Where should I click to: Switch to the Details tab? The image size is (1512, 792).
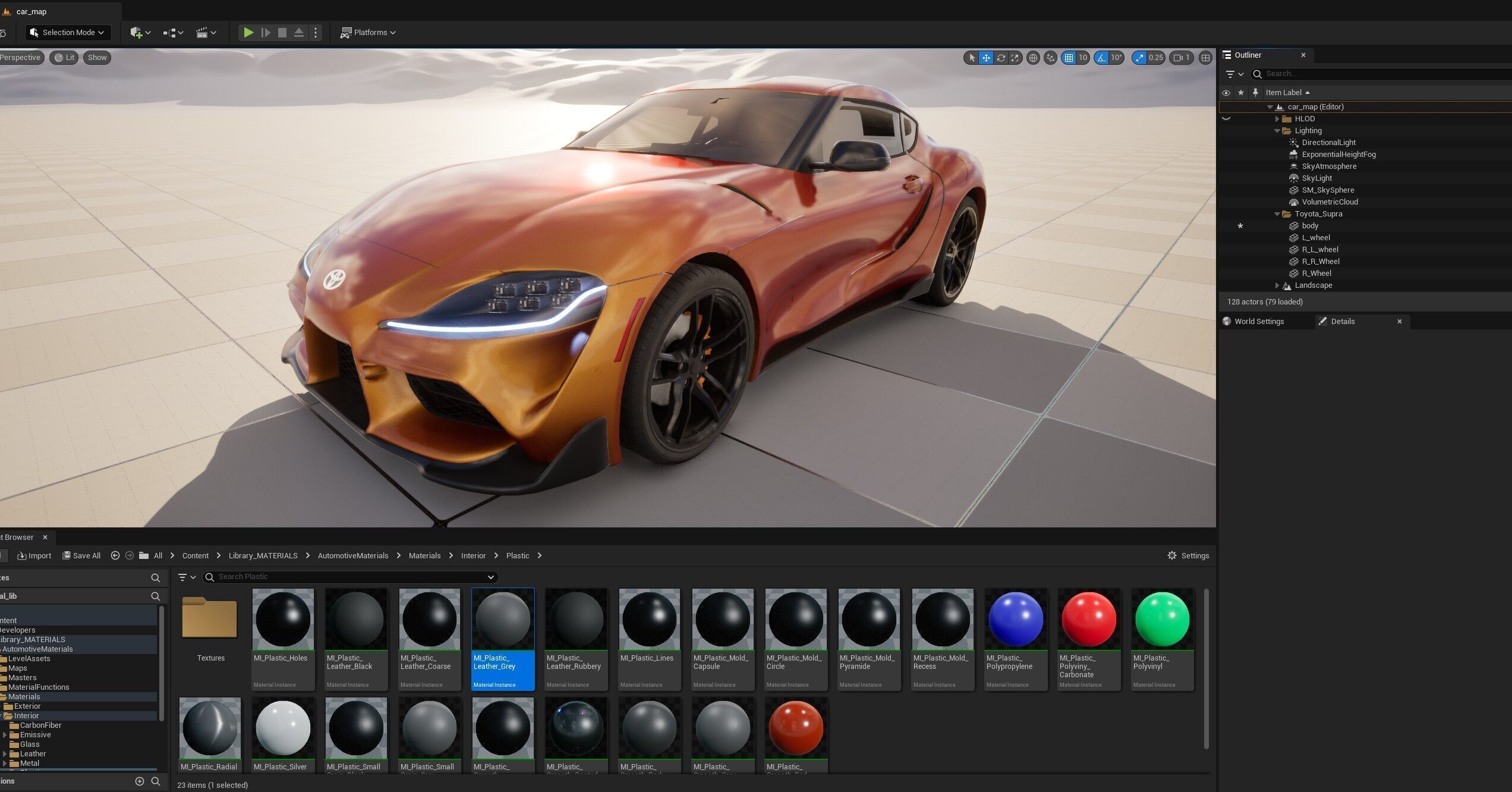[x=1342, y=322]
